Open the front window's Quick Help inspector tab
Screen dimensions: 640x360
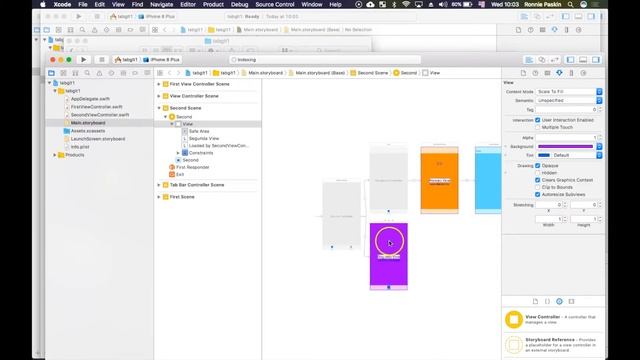536,73
